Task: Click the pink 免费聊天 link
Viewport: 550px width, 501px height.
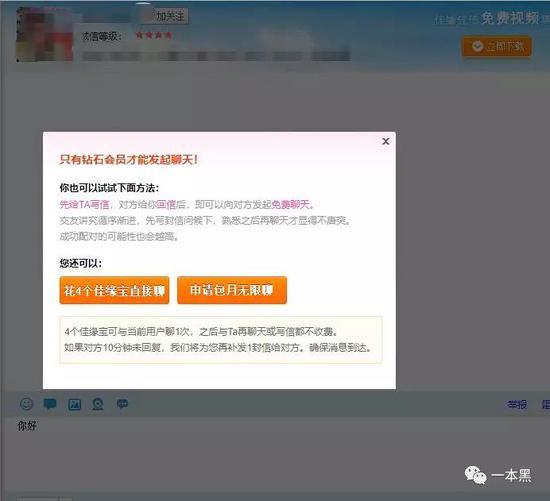Action: (x=291, y=205)
